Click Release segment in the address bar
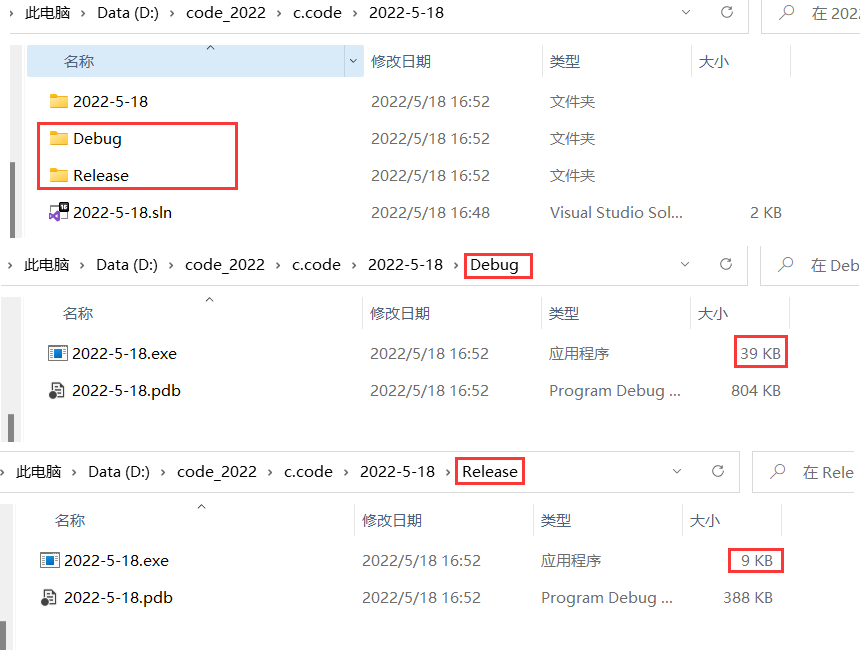 pos(490,472)
